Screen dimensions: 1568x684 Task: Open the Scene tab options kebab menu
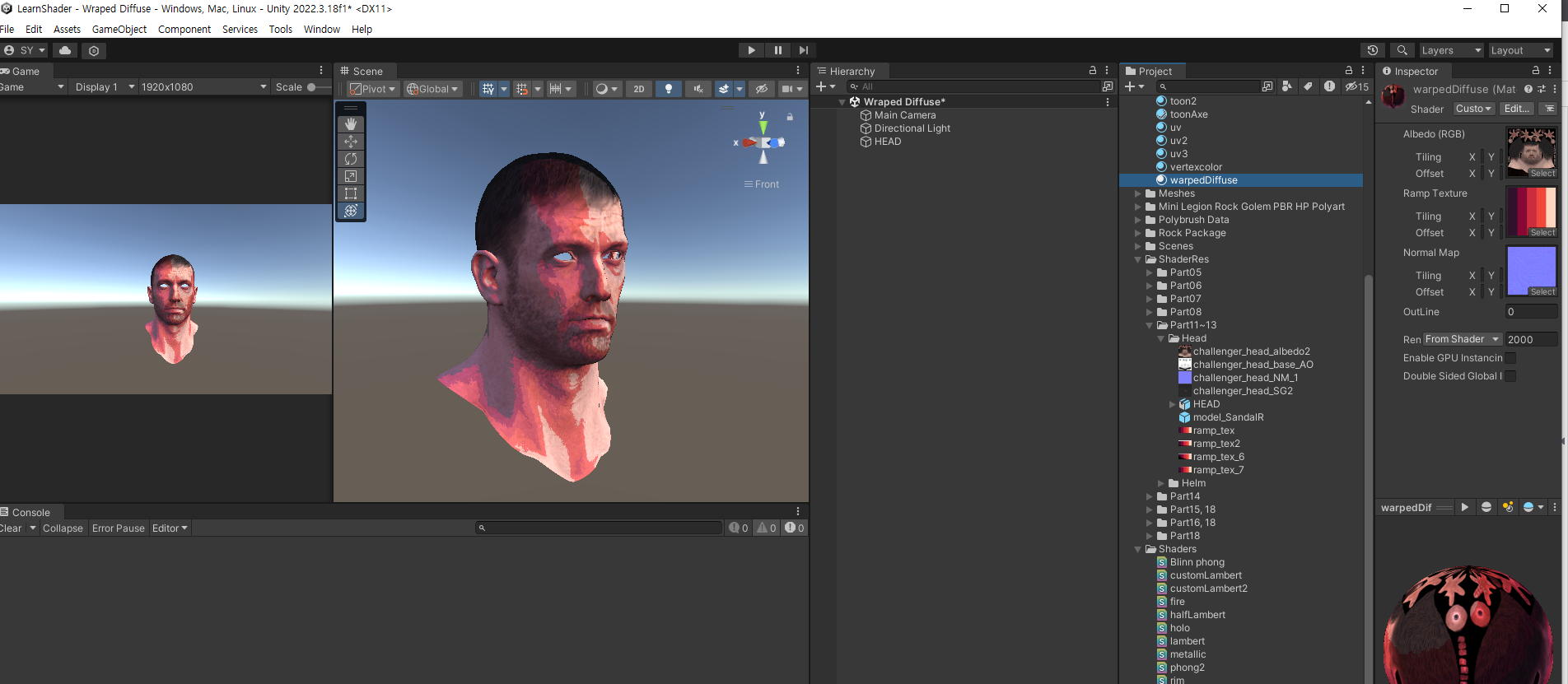(798, 71)
